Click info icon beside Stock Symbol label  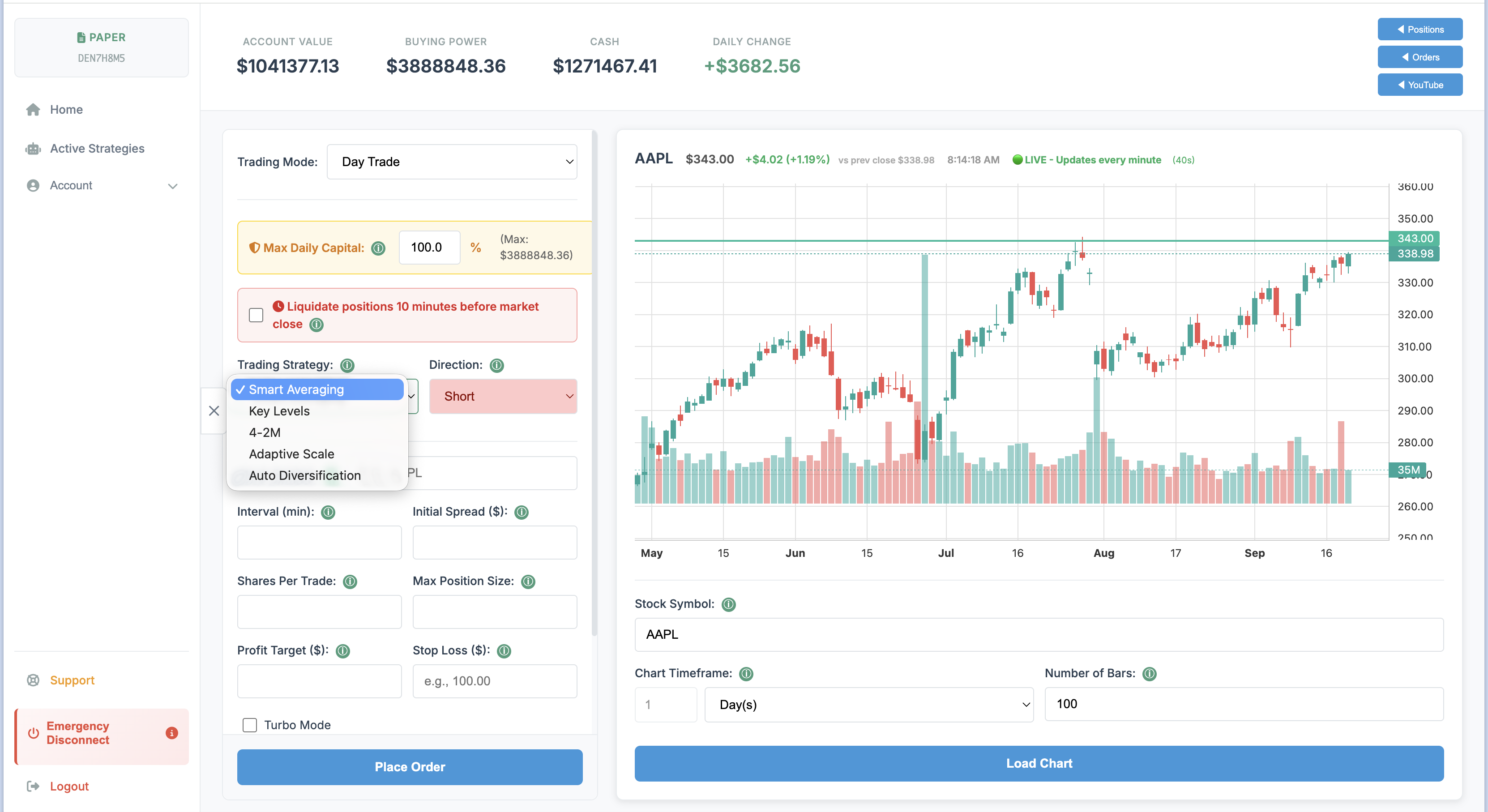[729, 604]
